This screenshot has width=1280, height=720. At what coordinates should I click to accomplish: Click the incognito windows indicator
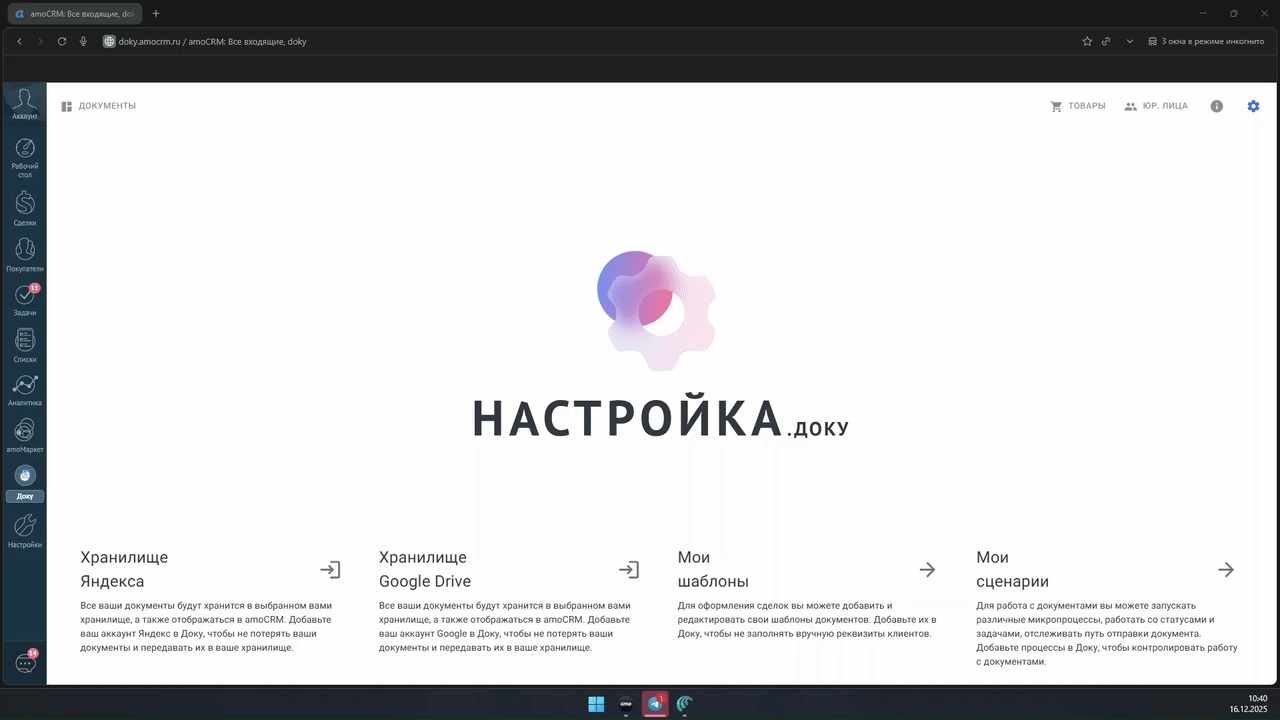[1205, 41]
